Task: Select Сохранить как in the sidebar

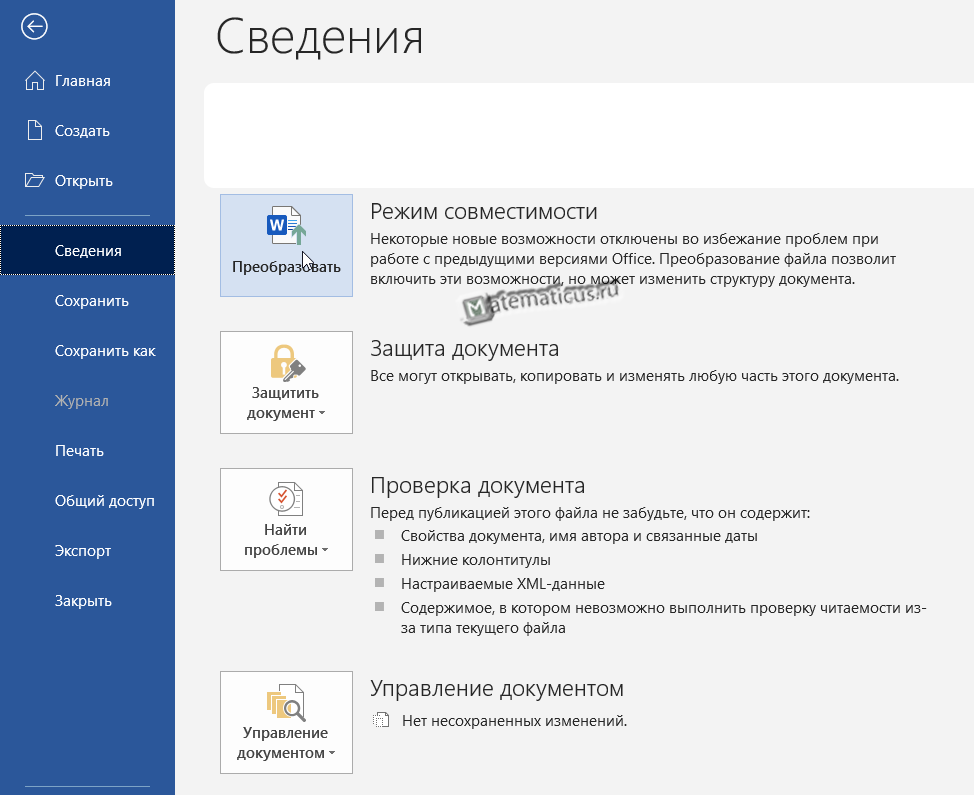Action: point(105,351)
